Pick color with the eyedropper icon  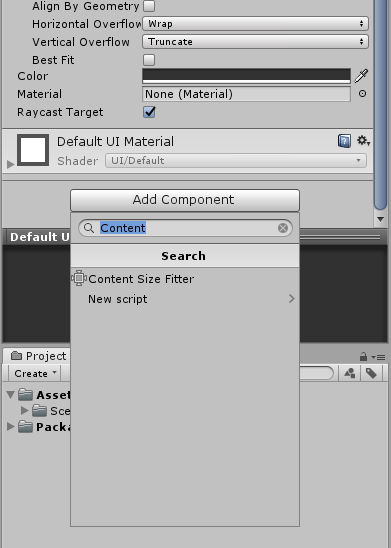[x=361, y=76]
